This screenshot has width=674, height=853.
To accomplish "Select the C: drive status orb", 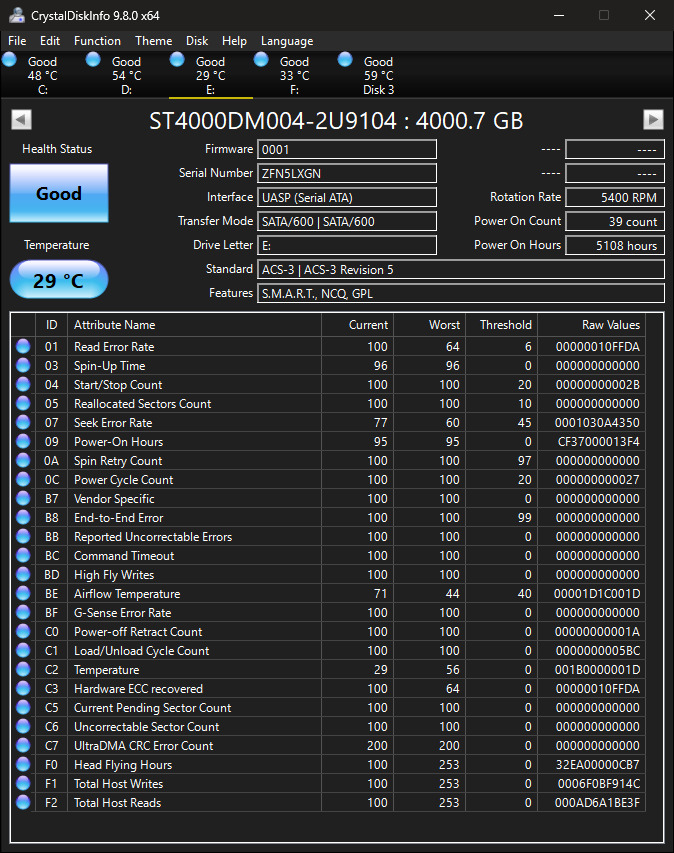I will click(x=9, y=59).
